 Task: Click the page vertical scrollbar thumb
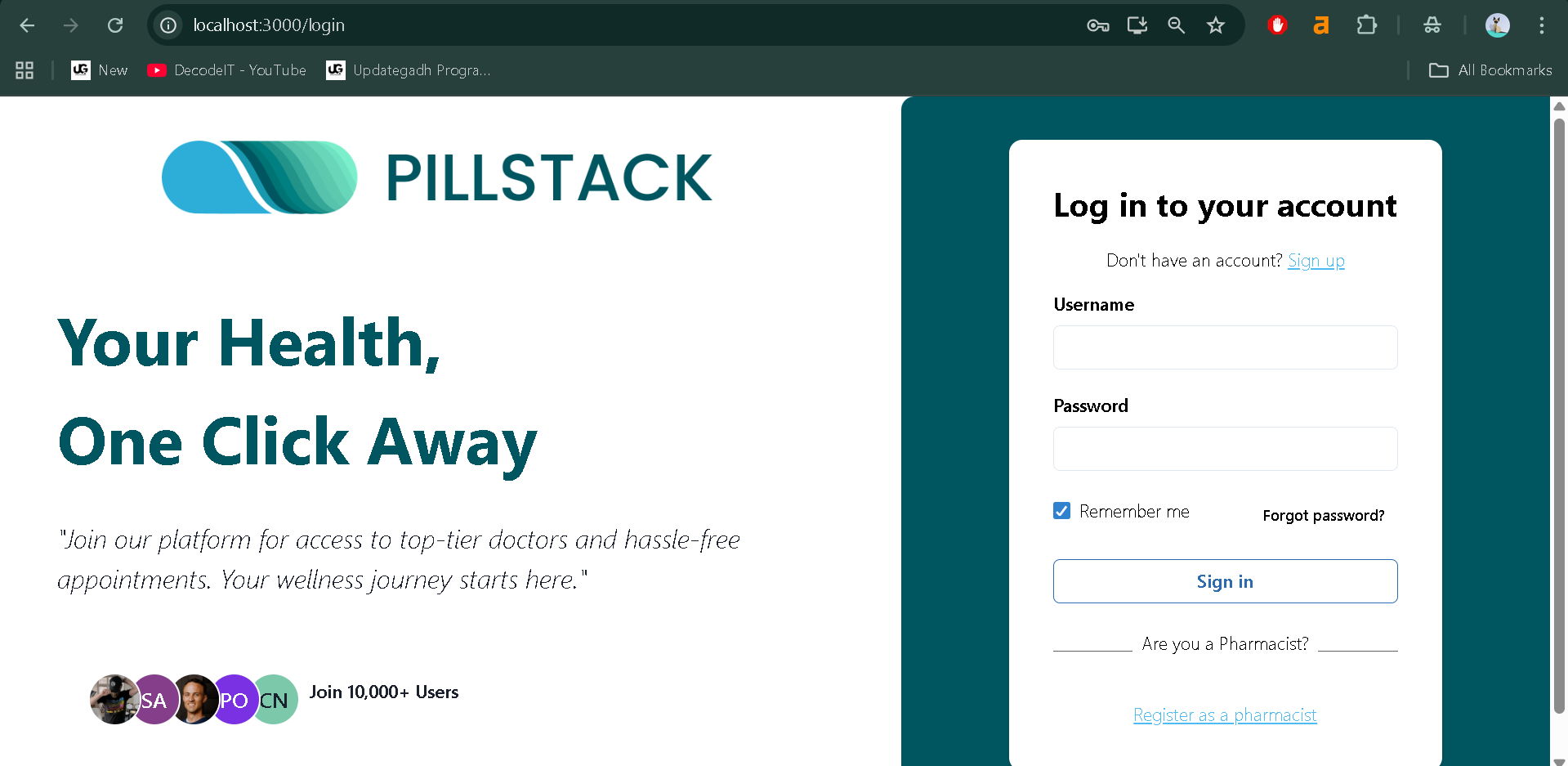(1559, 409)
